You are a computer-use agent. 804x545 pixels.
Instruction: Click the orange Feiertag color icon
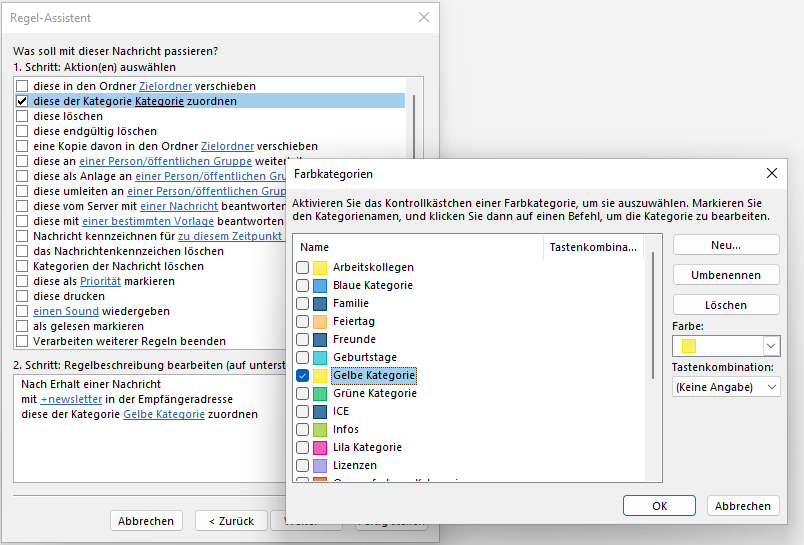point(320,322)
